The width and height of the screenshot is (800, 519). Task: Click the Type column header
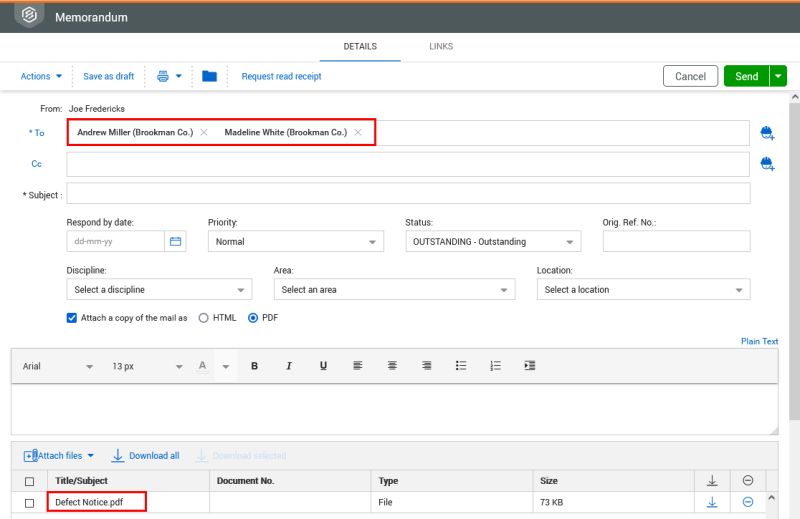[x=388, y=481]
